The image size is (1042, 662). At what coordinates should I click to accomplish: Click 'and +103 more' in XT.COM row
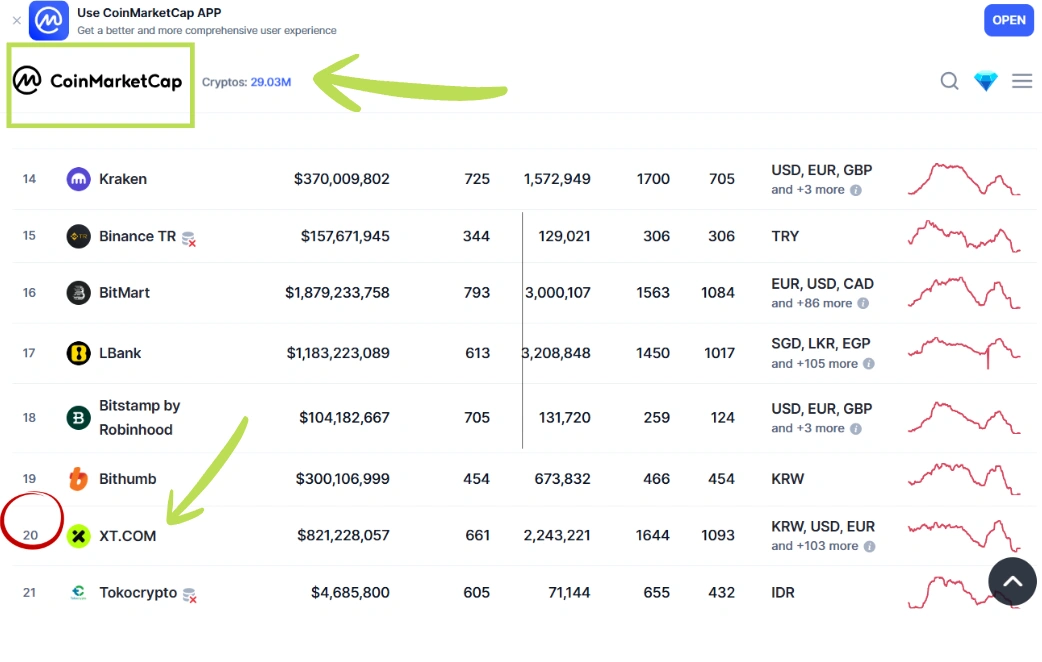click(815, 546)
